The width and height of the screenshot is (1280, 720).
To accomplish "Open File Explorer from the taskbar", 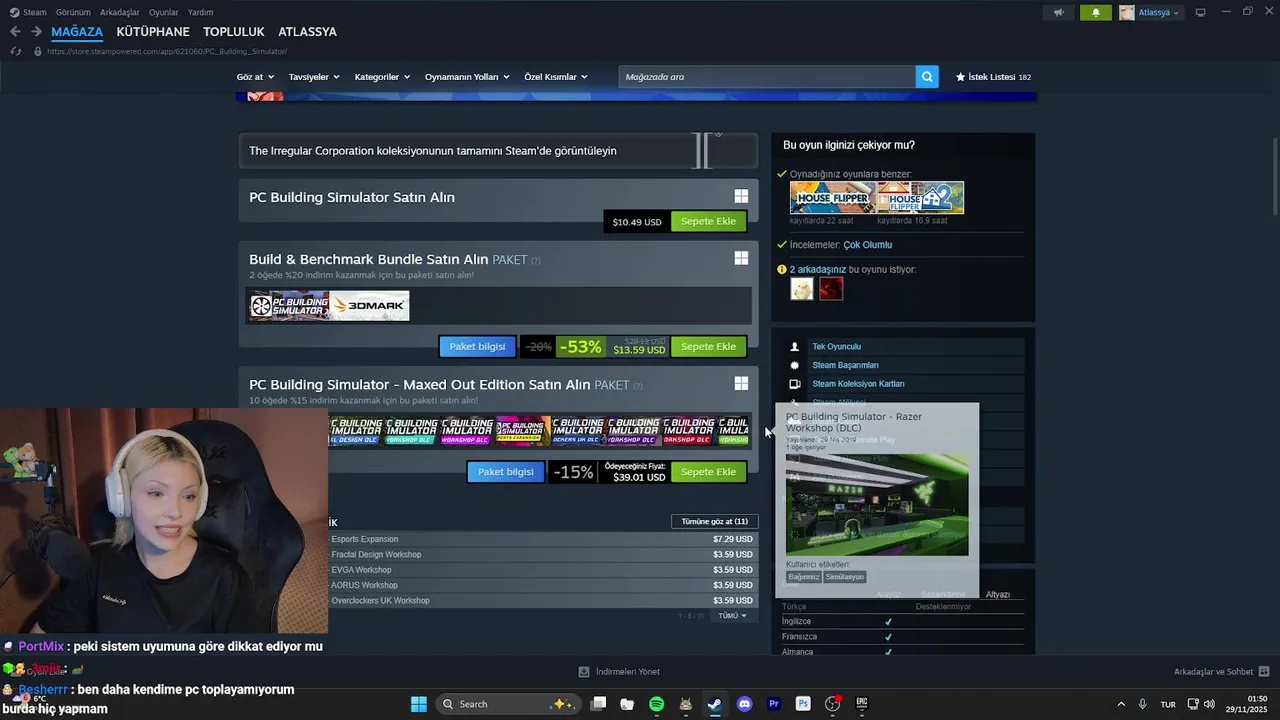I will (627, 704).
